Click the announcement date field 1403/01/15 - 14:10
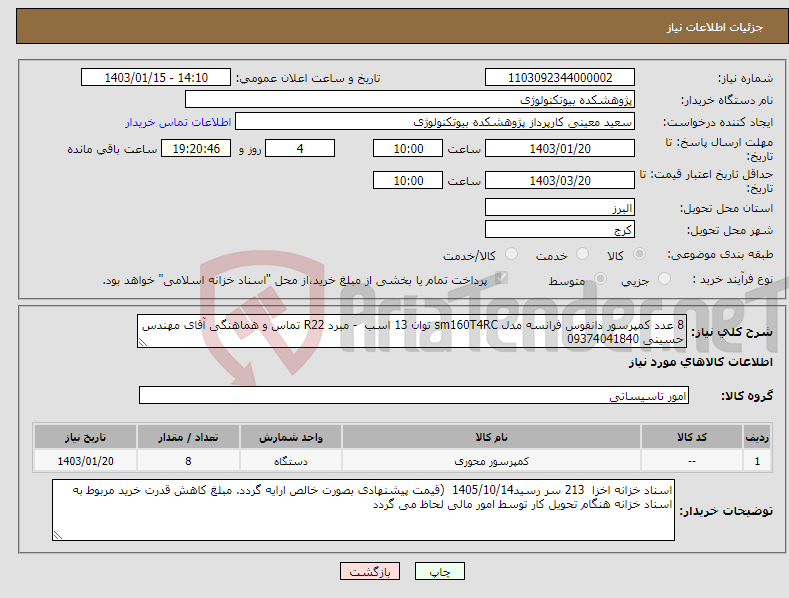The image size is (789, 598). pyautogui.click(x=156, y=78)
